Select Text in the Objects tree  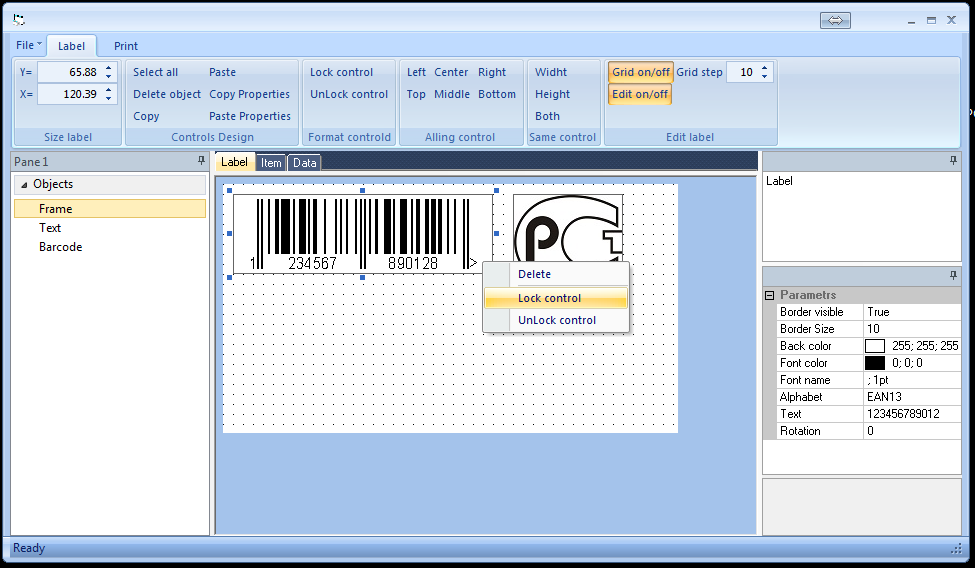click(x=50, y=228)
